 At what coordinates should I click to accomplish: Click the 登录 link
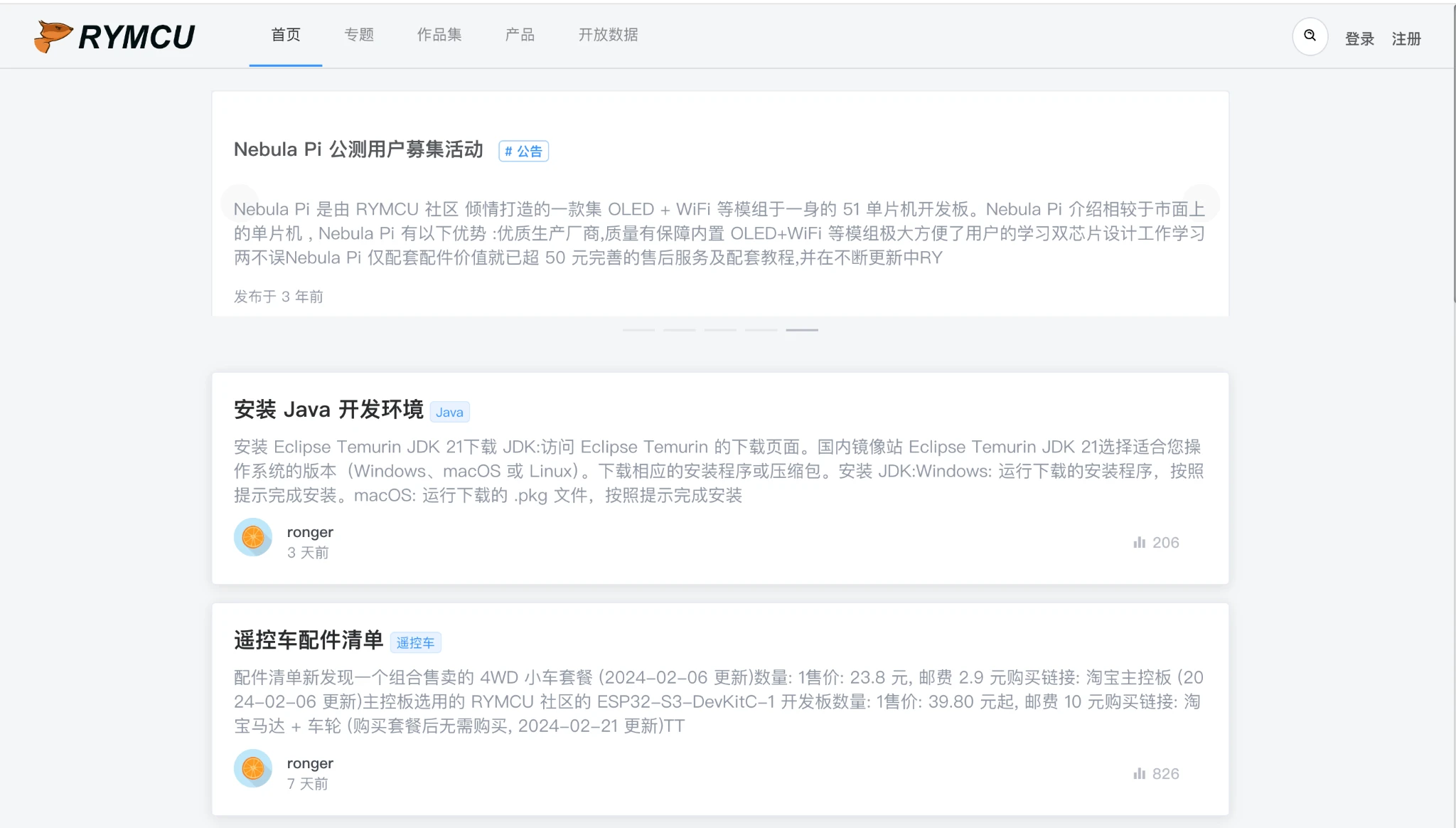point(1359,39)
